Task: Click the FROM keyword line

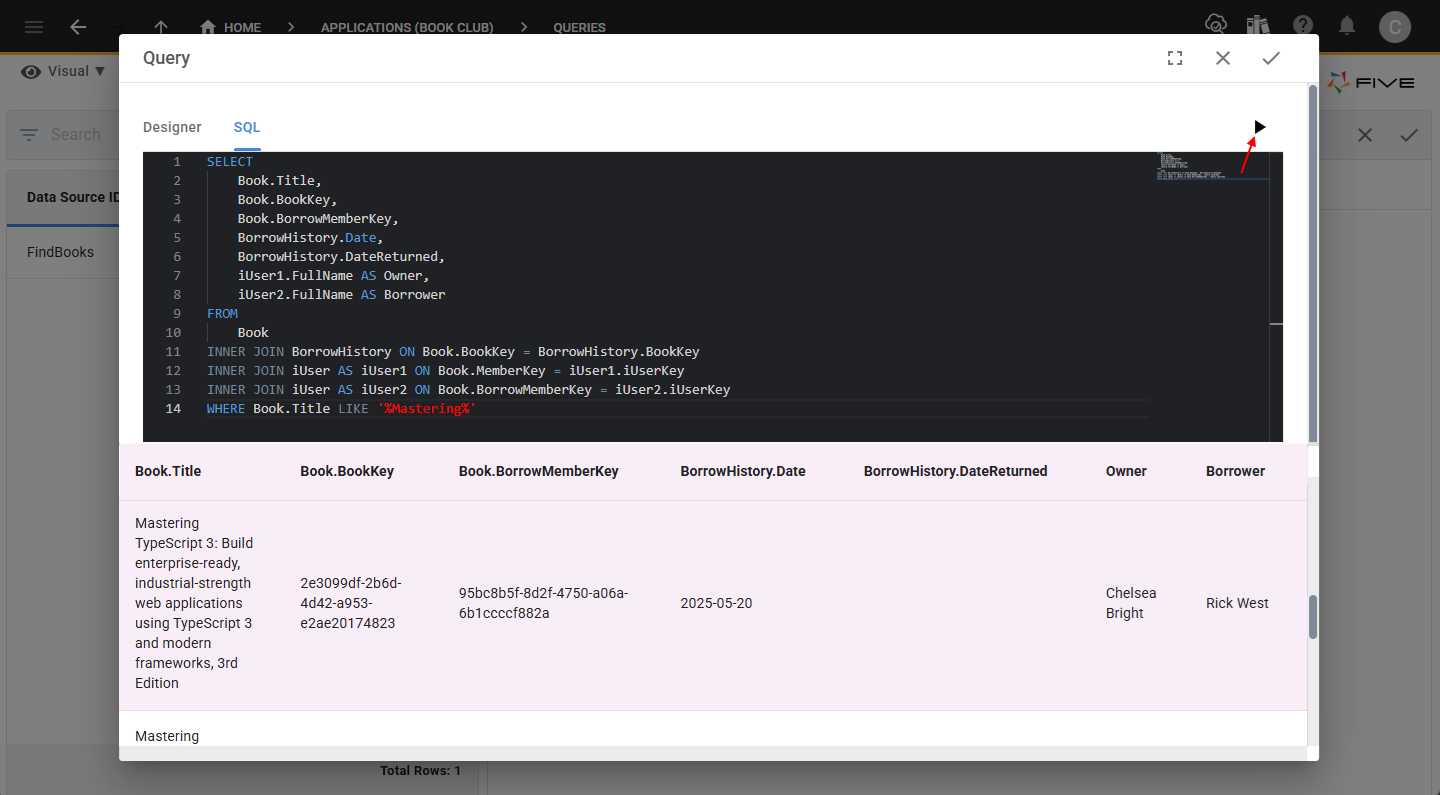Action: coord(222,314)
